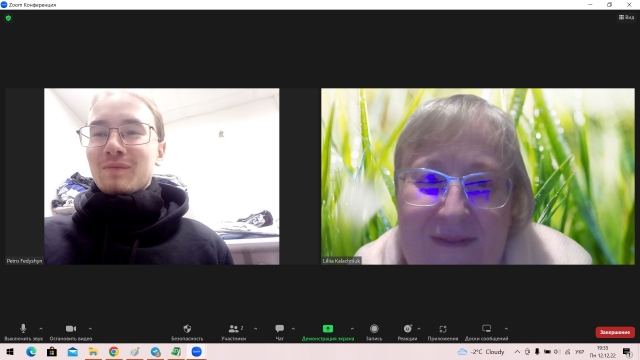
Task: Switch to Google Chrome in taskbar
Action: pyautogui.click(x=114, y=351)
